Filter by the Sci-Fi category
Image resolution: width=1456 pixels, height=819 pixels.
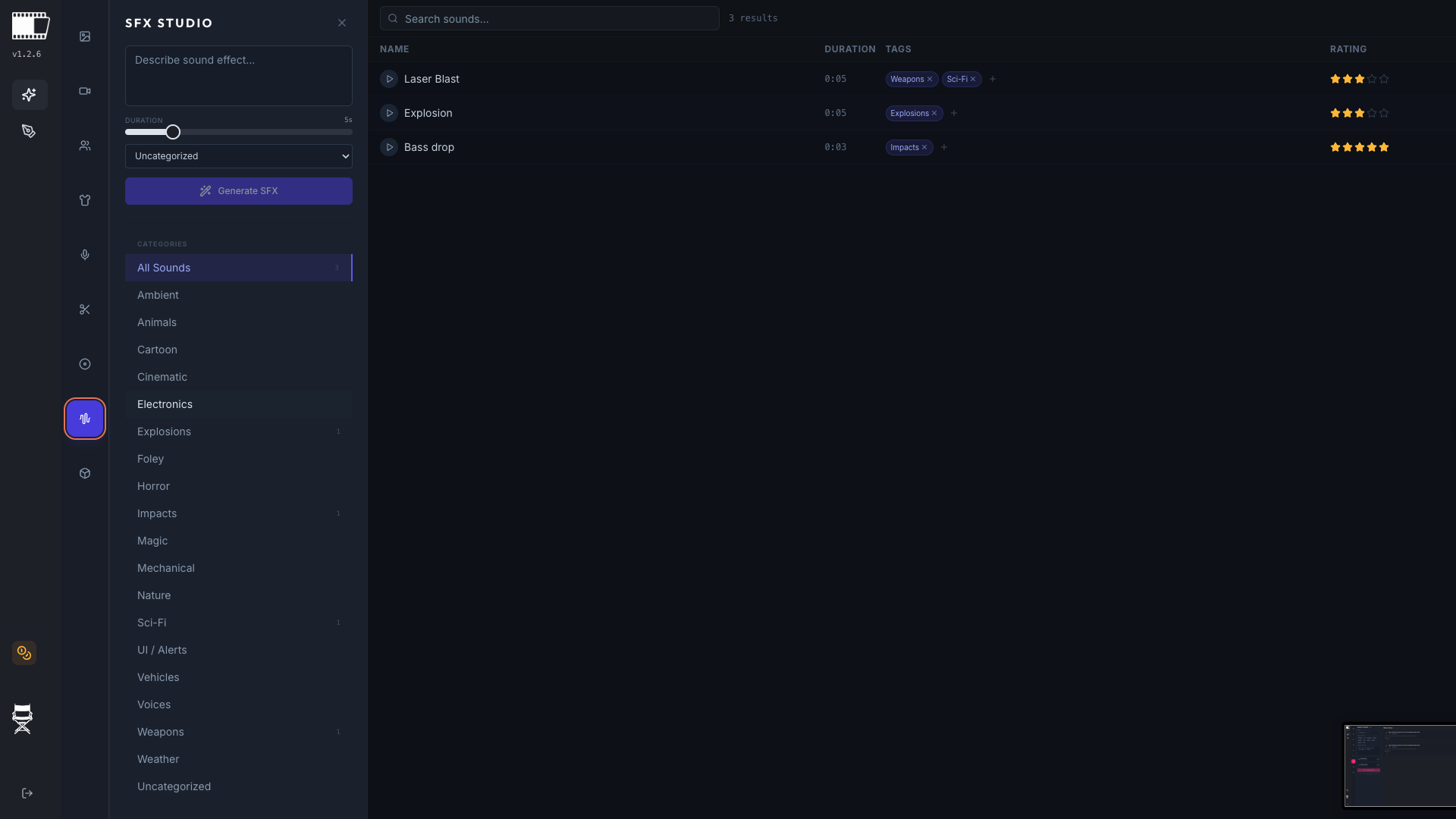tap(239, 623)
